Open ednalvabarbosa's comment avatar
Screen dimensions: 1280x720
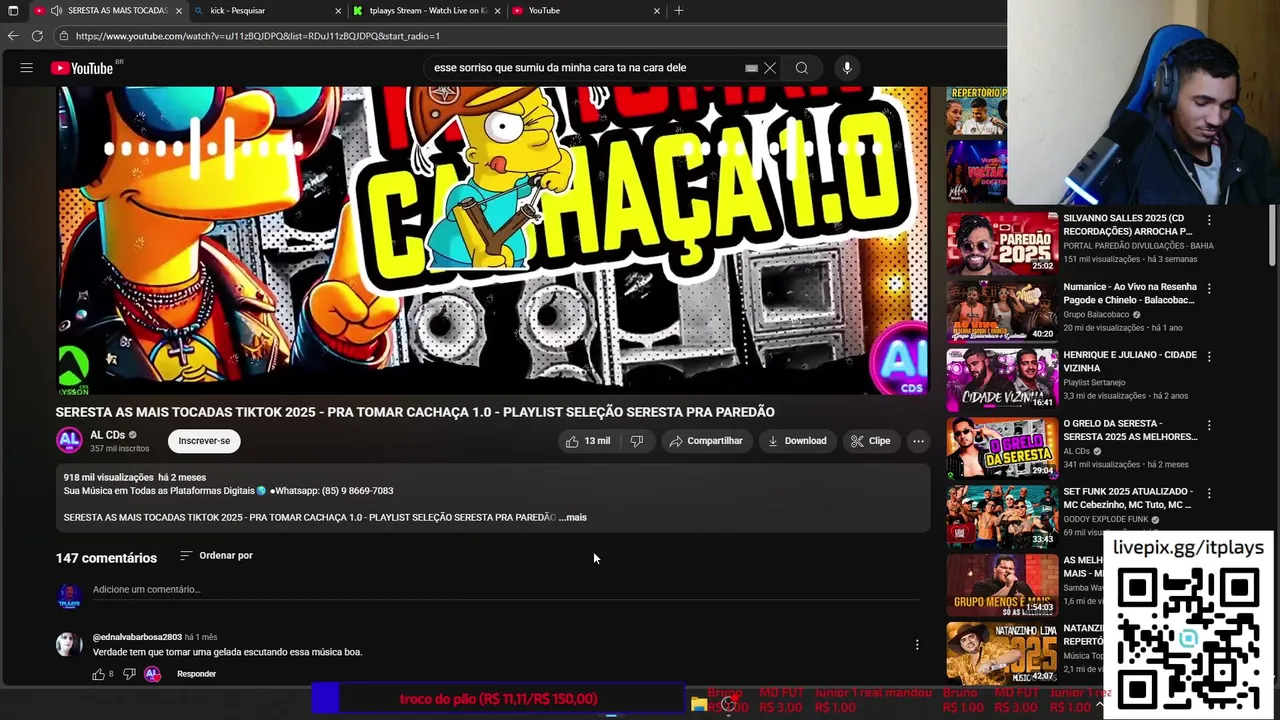69,644
